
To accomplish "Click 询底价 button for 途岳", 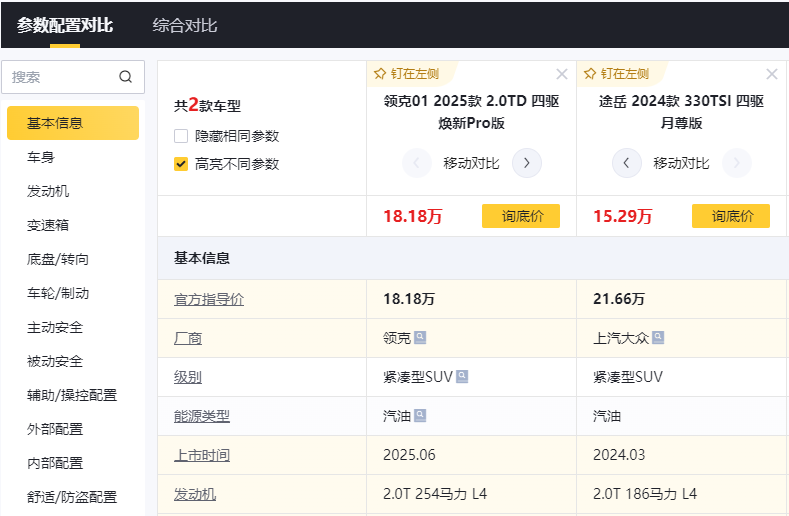I will click(x=731, y=216).
